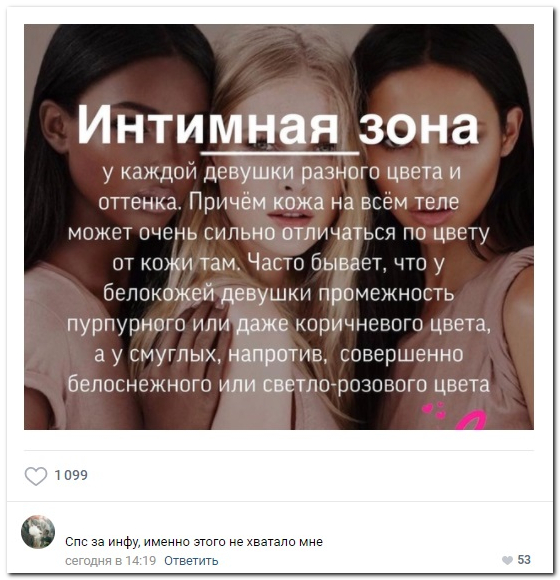Click the line пурпурного или даже коричневого цвета
The image size is (560, 580).
[x=279, y=324]
